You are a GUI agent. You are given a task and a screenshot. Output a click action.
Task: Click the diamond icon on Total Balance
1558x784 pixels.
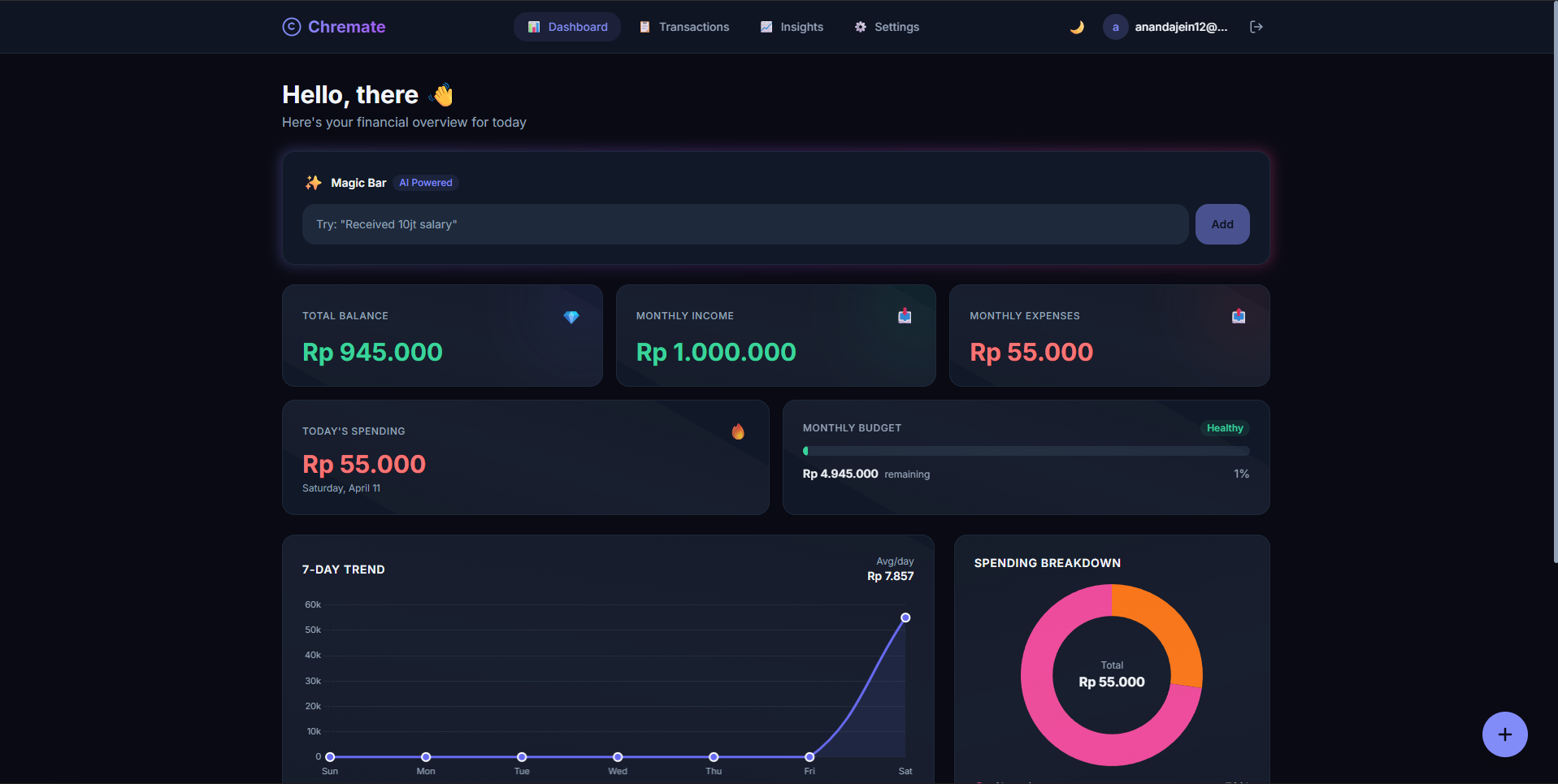(x=571, y=317)
